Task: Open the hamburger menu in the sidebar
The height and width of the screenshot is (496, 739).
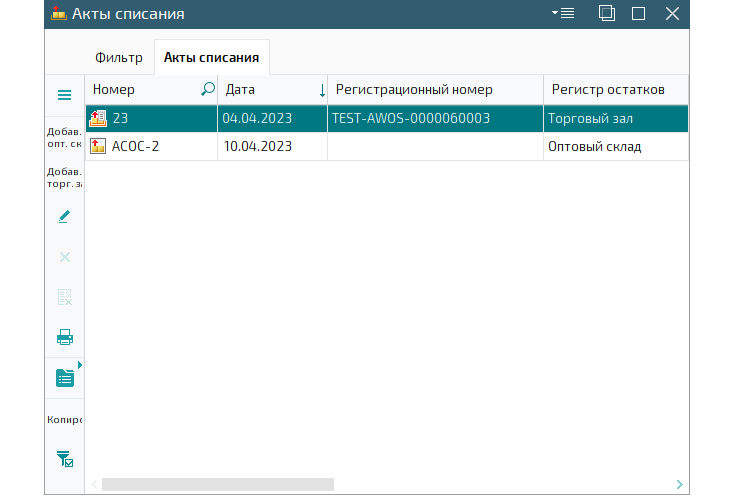Action: [x=64, y=95]
